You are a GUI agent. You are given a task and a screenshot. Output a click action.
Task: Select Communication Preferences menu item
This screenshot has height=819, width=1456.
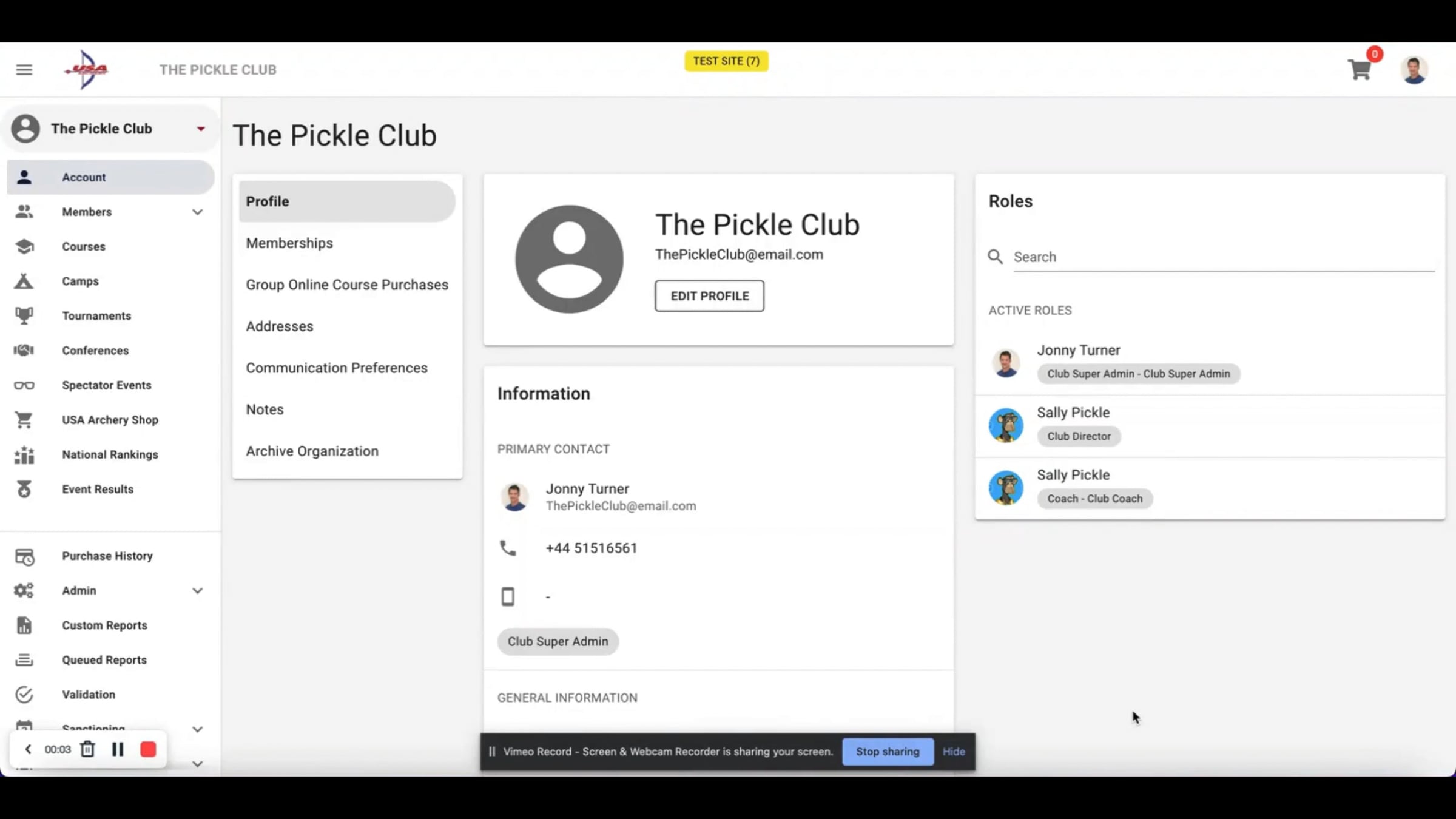(x=337, y=368)
